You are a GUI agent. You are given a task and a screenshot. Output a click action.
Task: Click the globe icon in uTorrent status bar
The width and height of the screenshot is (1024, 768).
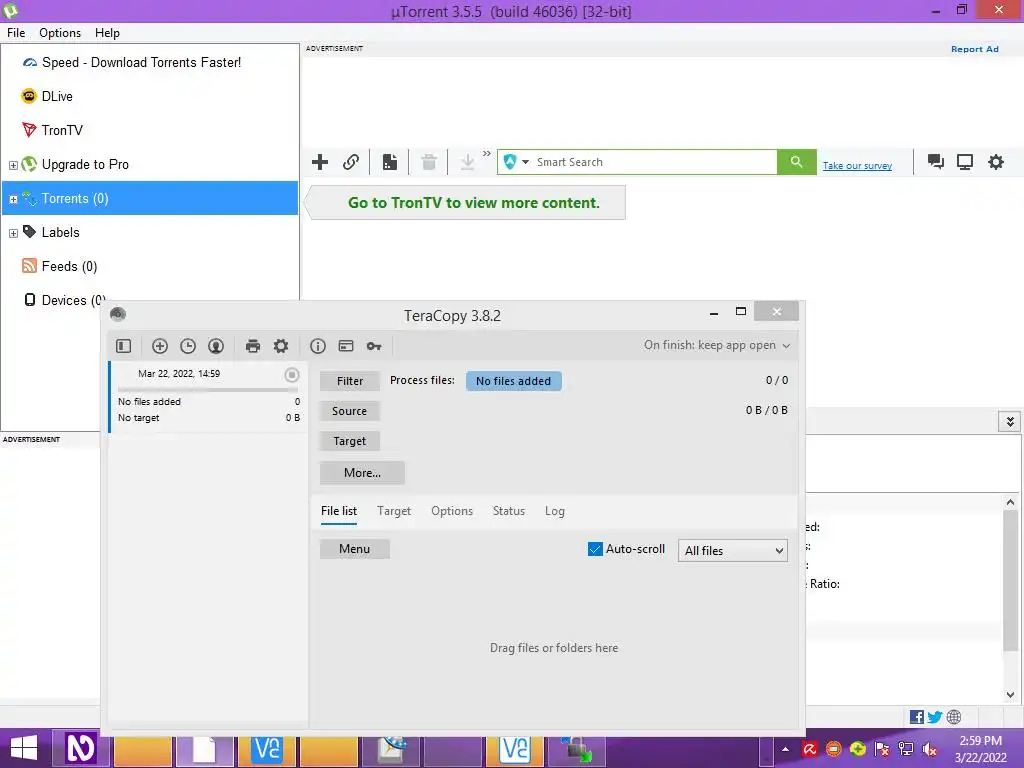click(x=953, y=717)
